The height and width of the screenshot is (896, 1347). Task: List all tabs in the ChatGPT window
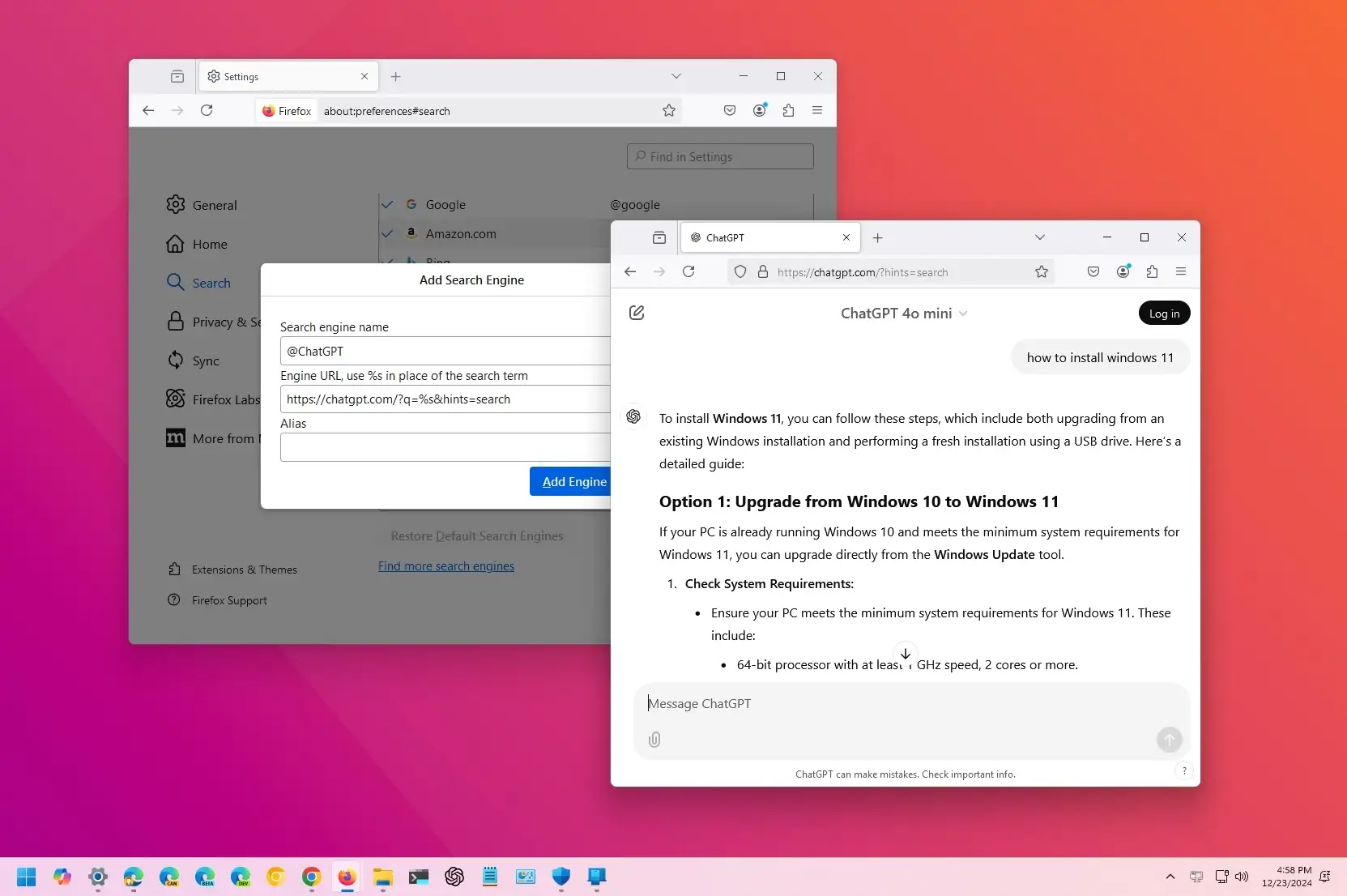point(1040,237)
